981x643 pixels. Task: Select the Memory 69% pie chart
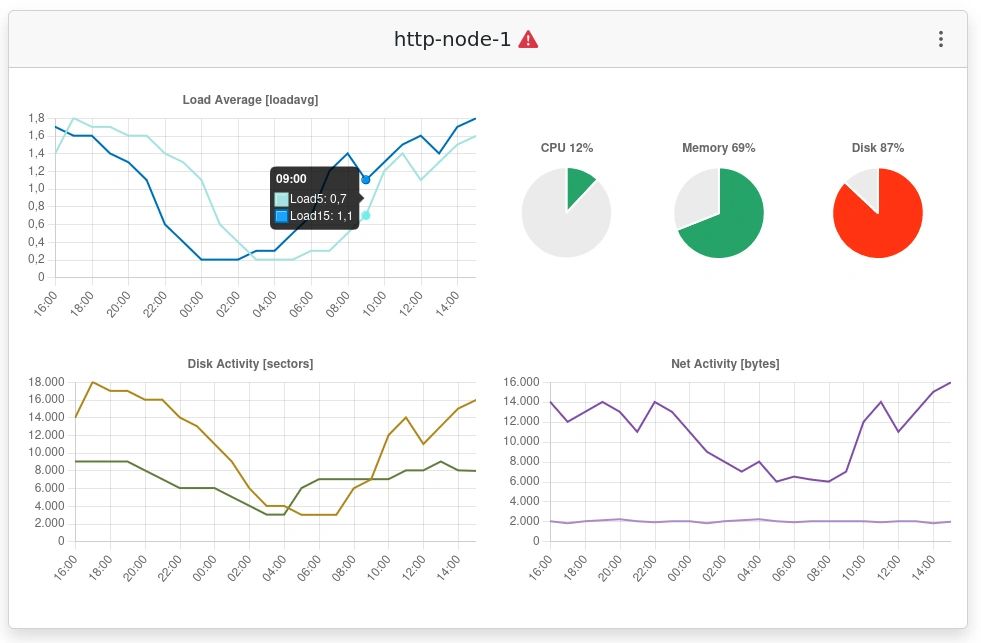(718, 212)
